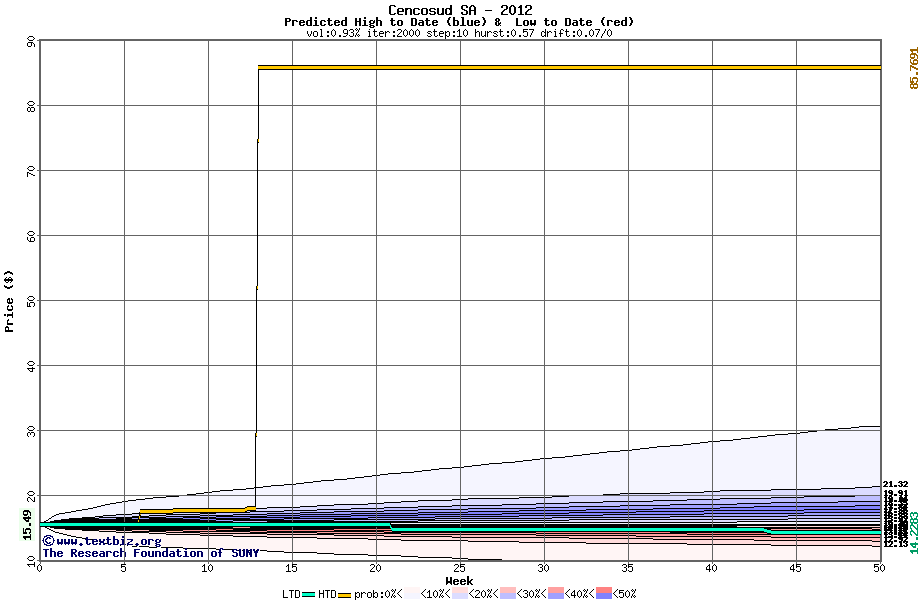The height and width of the screenshot is (600, 920).
Task: Click the HTD yellow line legend swatch
Action: (x=344, y=595)
